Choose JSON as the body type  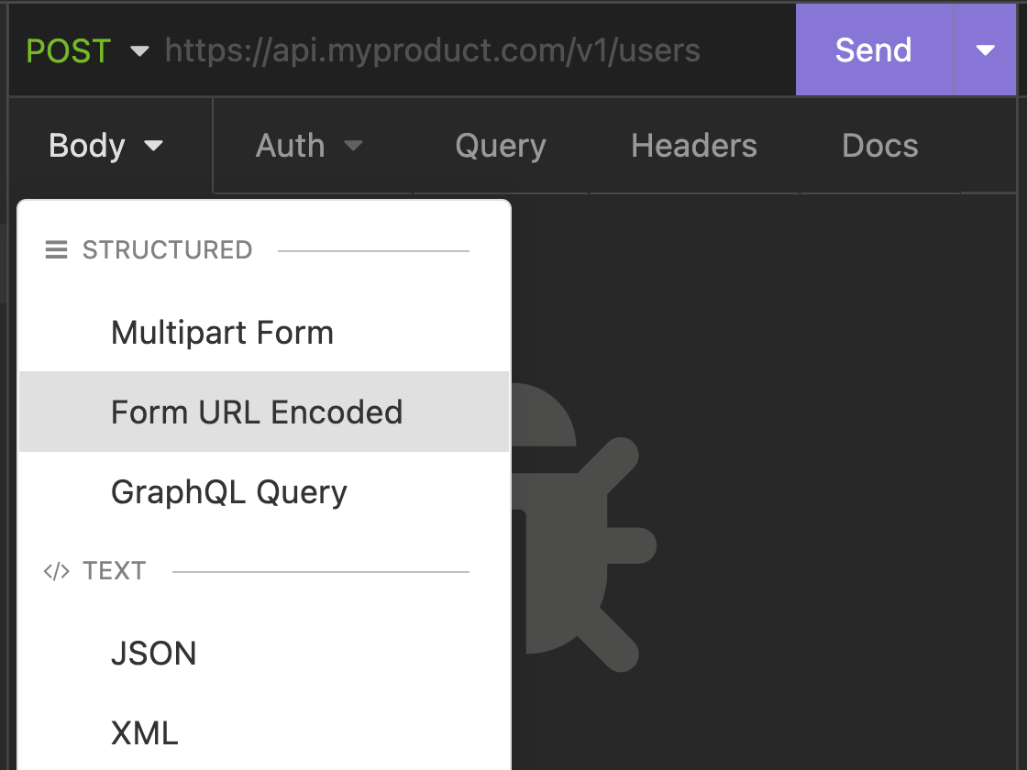coord(154,654)
